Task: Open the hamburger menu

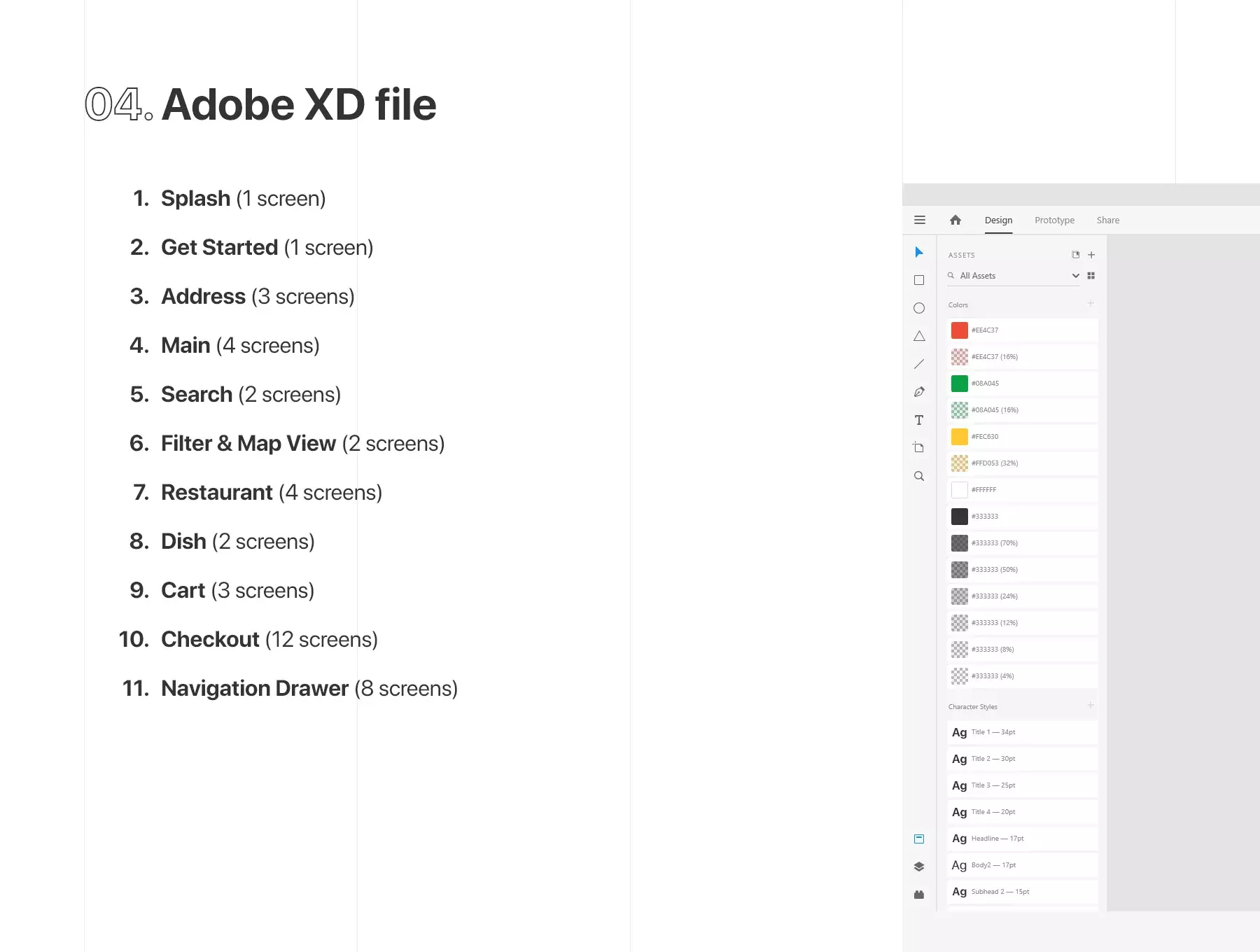Action: pyautogui.click(x=920, y=220)
